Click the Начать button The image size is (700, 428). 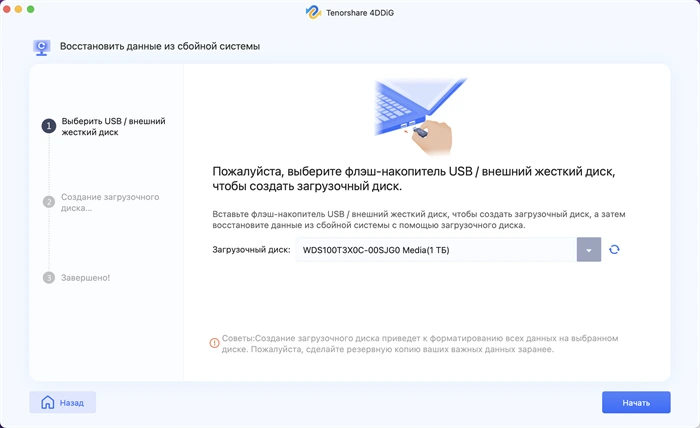[636, 403]
